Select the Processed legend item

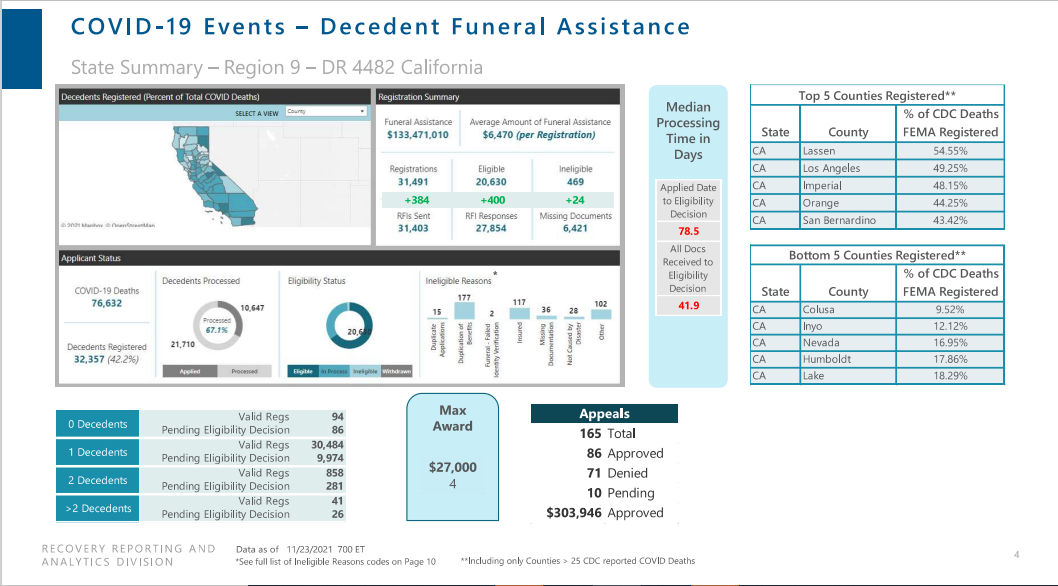[244, 371]
